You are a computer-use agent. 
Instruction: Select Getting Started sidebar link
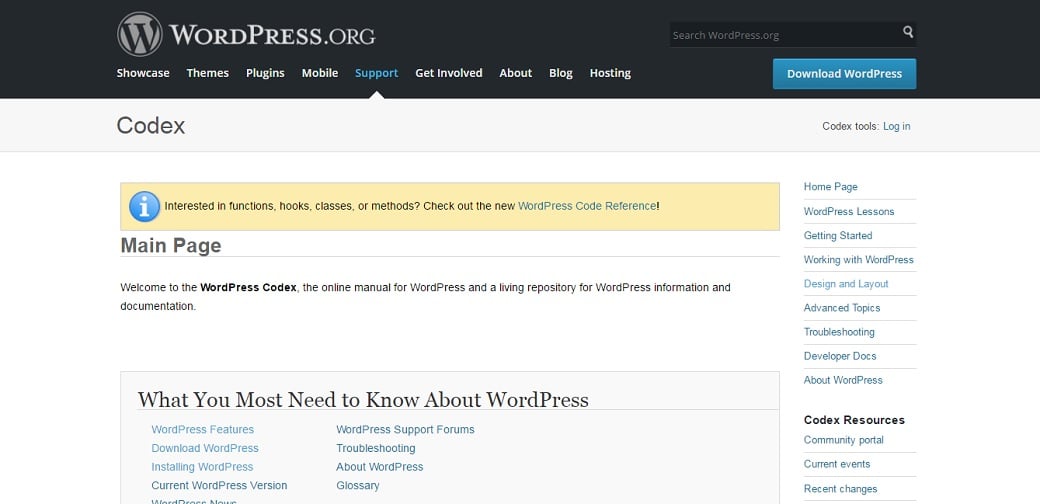[x=838, y=236]
